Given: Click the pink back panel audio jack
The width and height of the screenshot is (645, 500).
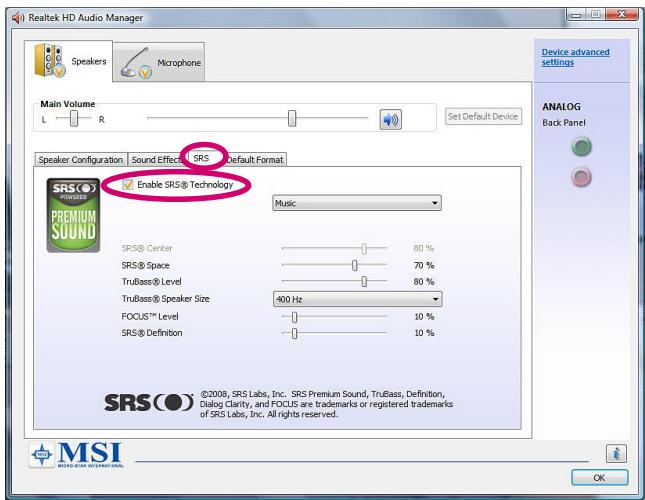Looking at the screenshot, I should point(582,178).
